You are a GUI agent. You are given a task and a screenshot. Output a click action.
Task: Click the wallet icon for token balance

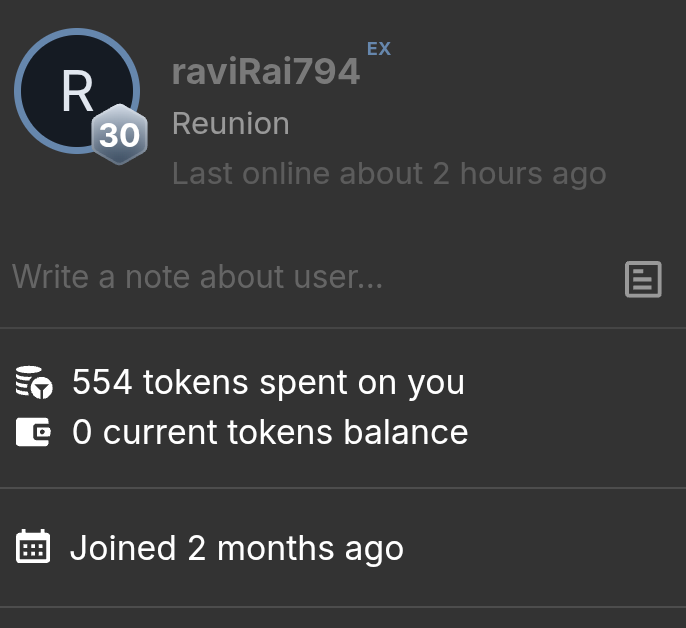(x=34, y=432)
